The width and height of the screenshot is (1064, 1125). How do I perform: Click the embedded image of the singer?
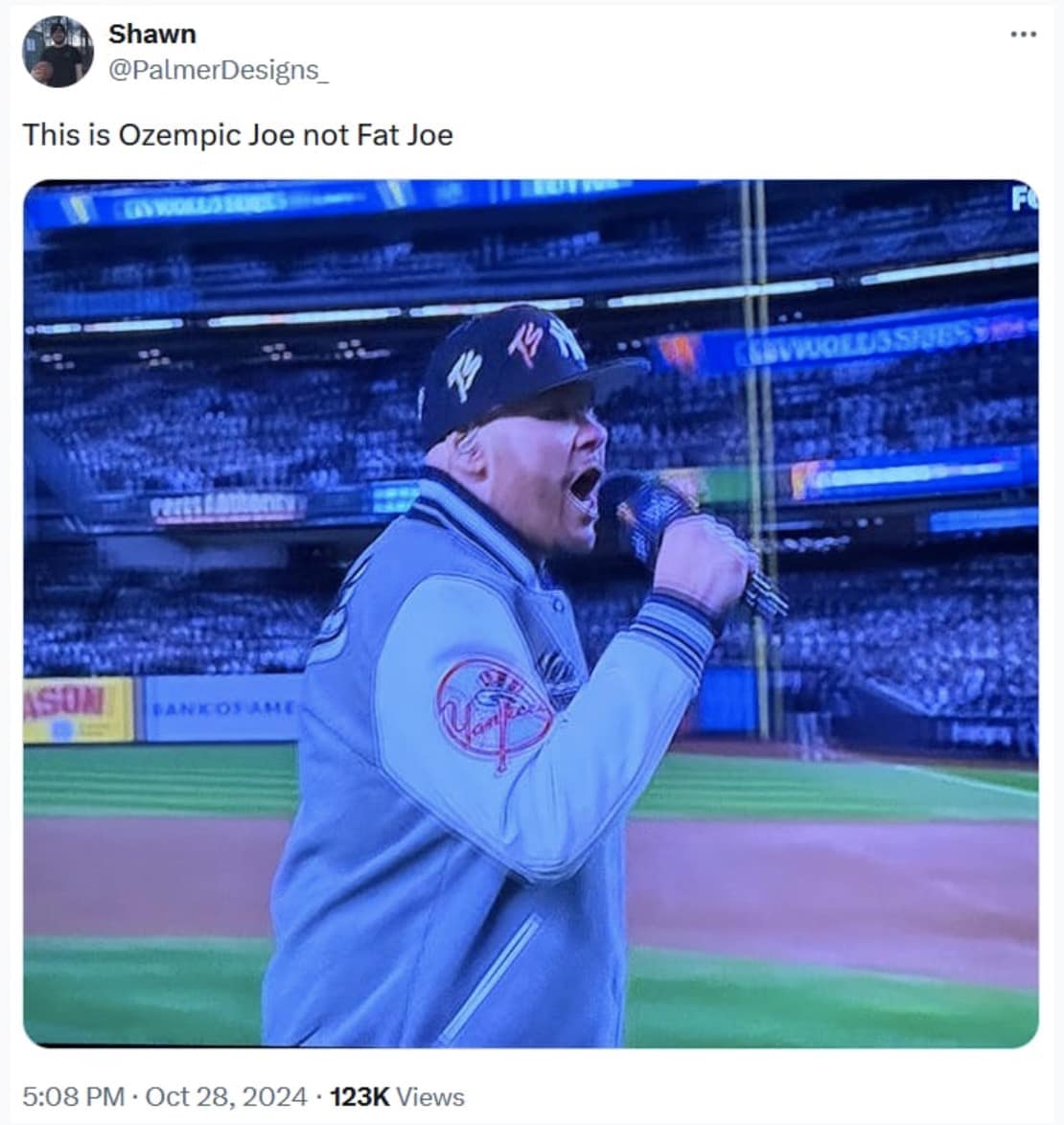click(x=532, y=613)
